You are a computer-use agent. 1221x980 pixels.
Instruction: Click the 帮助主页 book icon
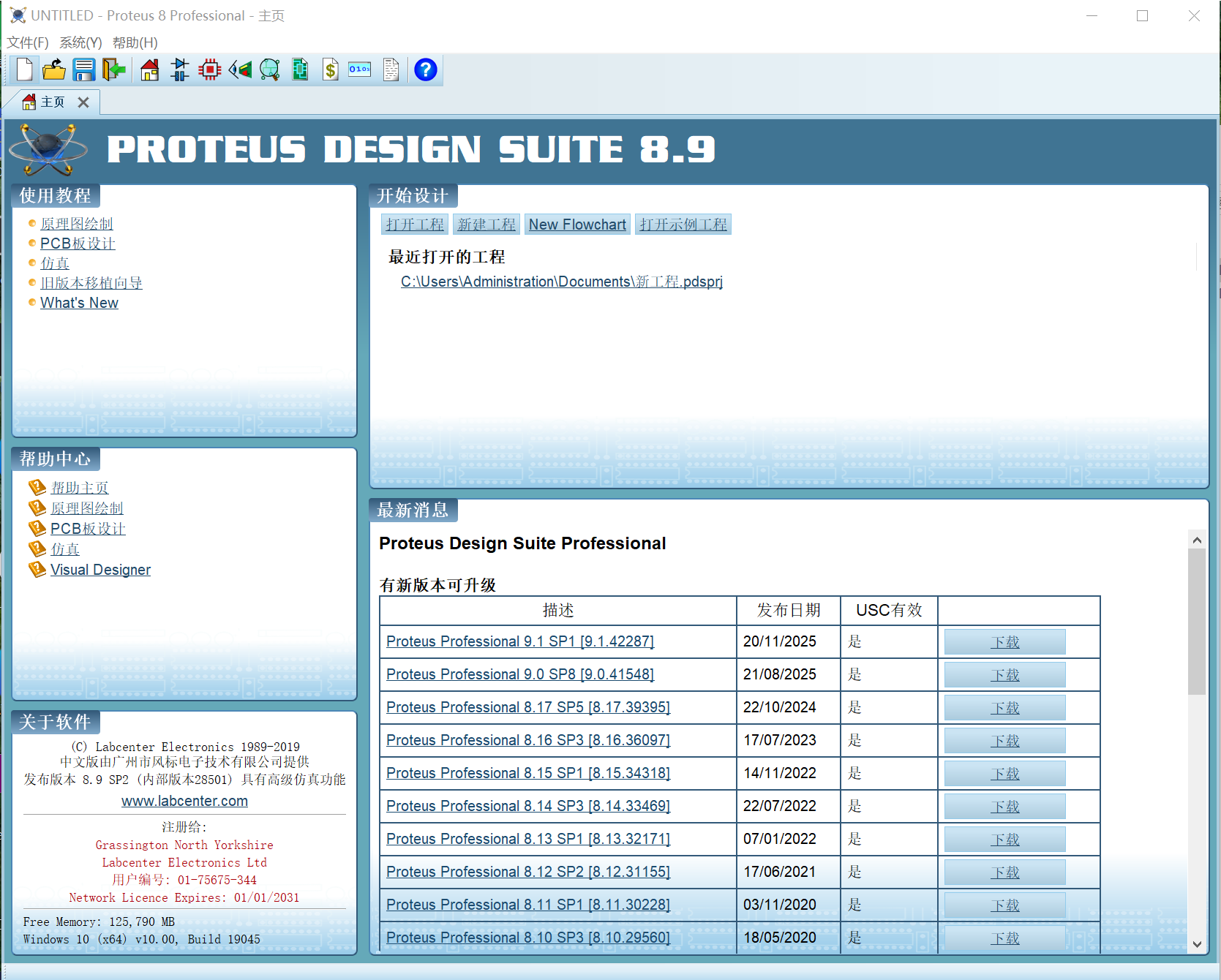37,487
